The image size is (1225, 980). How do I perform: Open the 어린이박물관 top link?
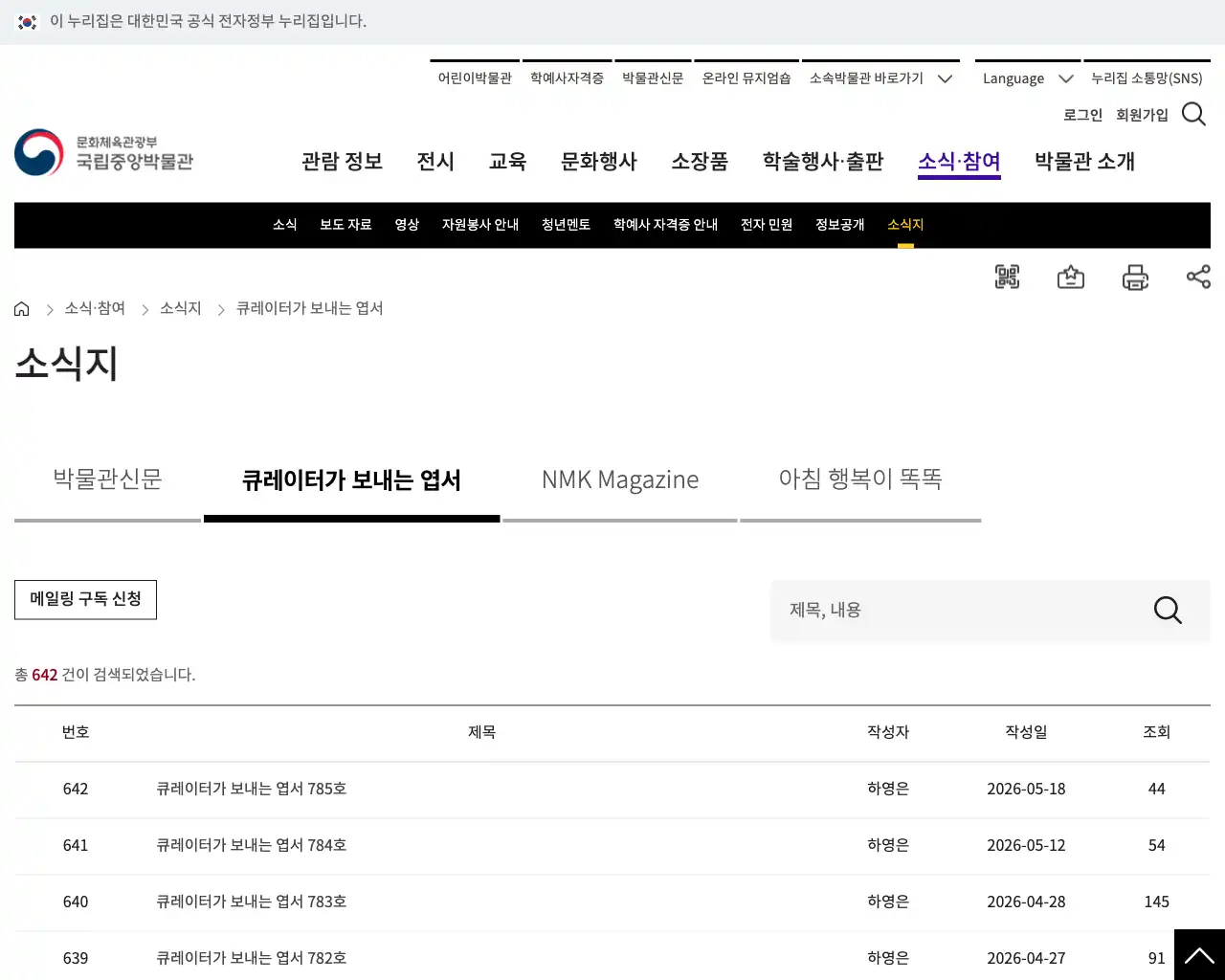475,78
